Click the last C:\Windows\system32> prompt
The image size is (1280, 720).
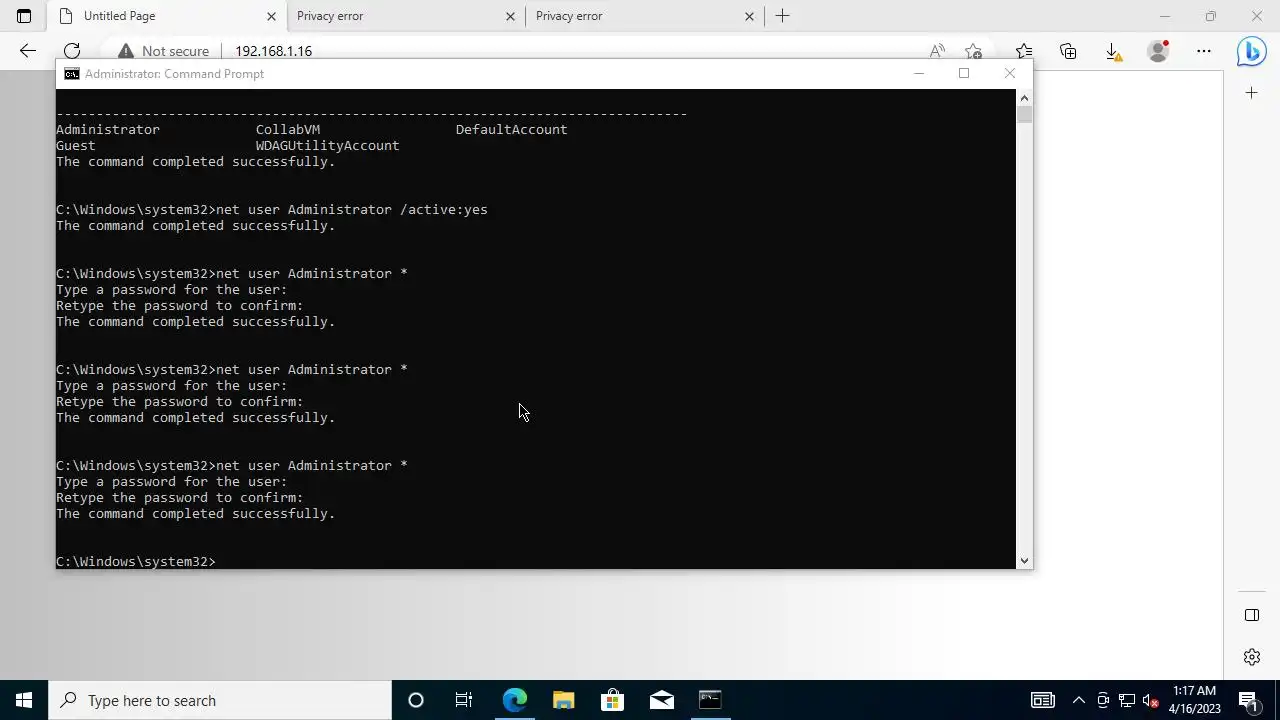pyautogui.click(x=136, y=562)
